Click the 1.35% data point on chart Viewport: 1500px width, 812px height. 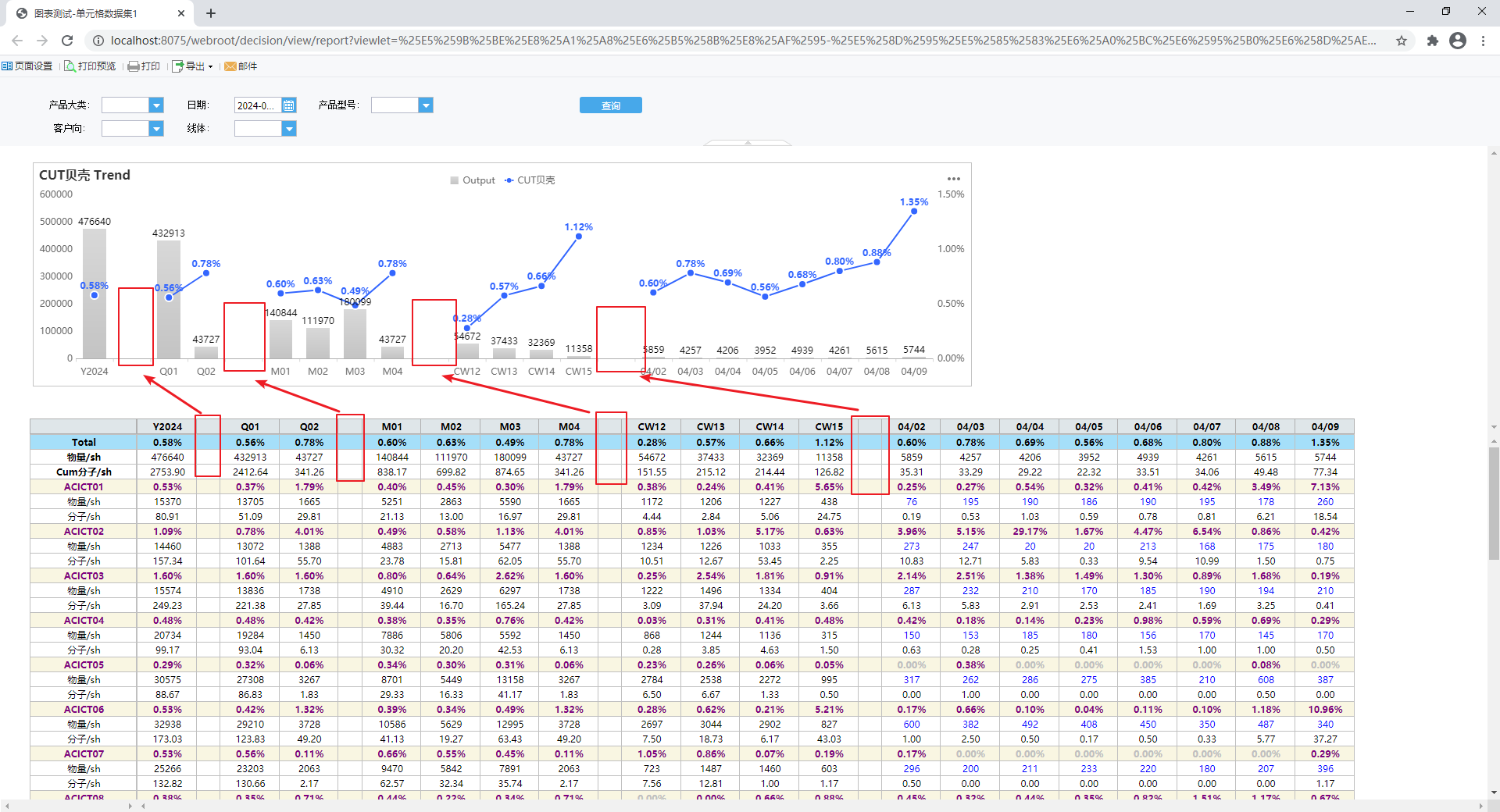[914, 211]
